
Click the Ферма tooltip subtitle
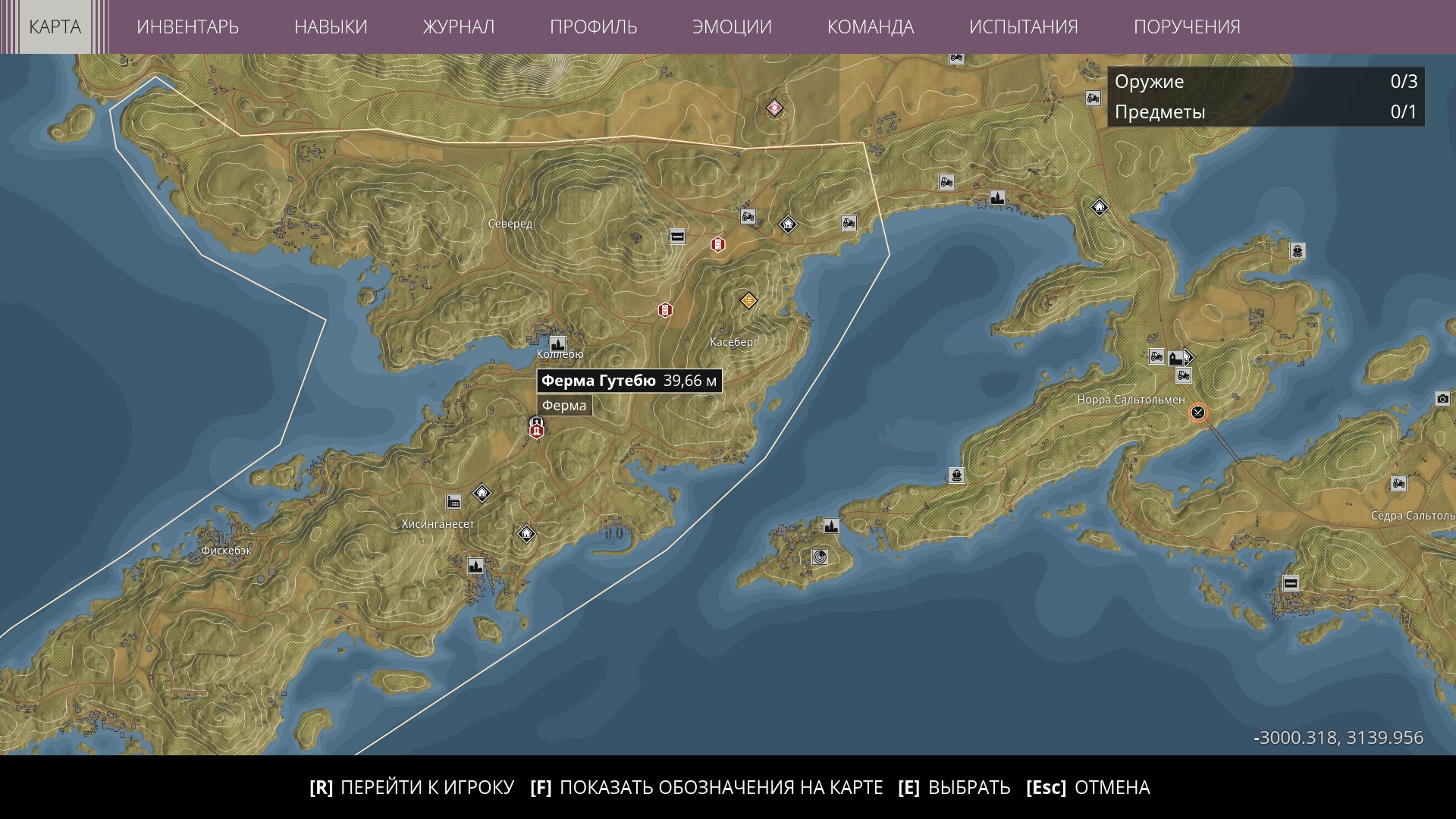coord(564,406)
